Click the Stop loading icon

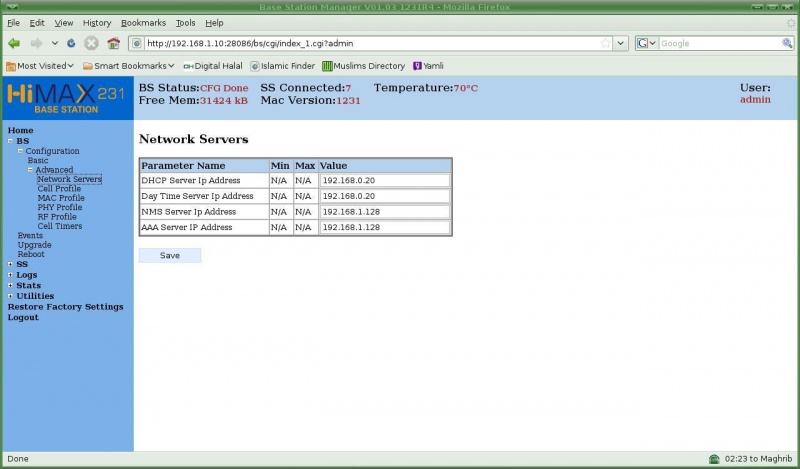pos(91,43)
